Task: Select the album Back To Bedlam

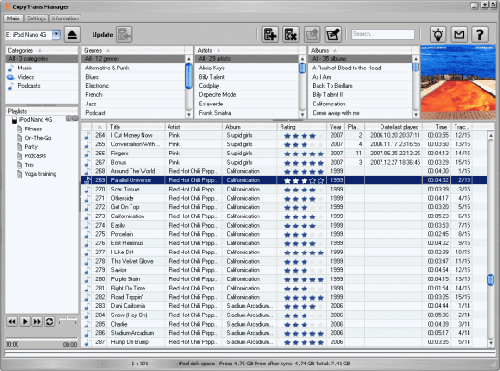Action: [360, 86]
